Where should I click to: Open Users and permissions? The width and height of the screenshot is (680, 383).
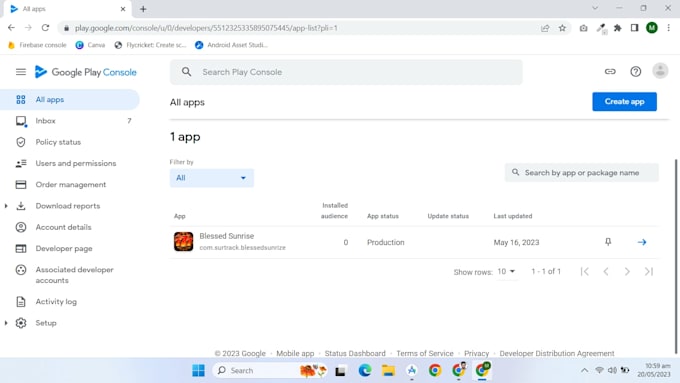(76, 163)
